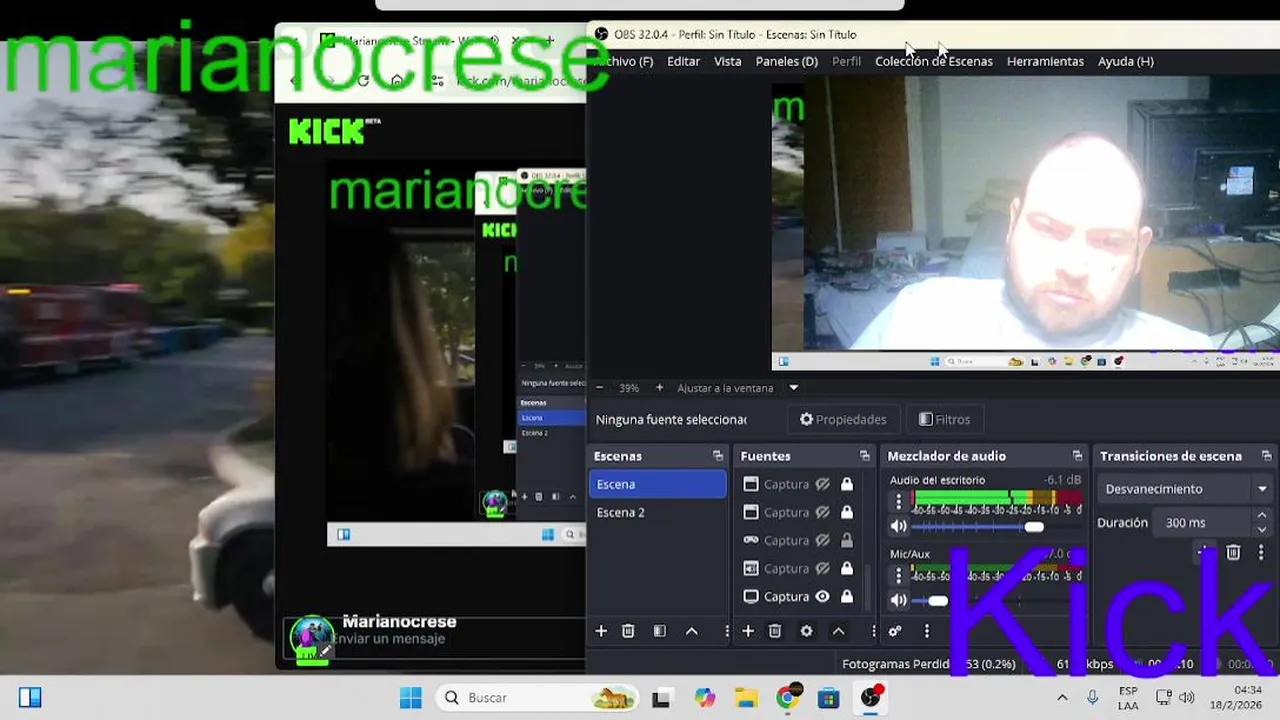Click the Kick logo in the browser window

coord(334,130)
